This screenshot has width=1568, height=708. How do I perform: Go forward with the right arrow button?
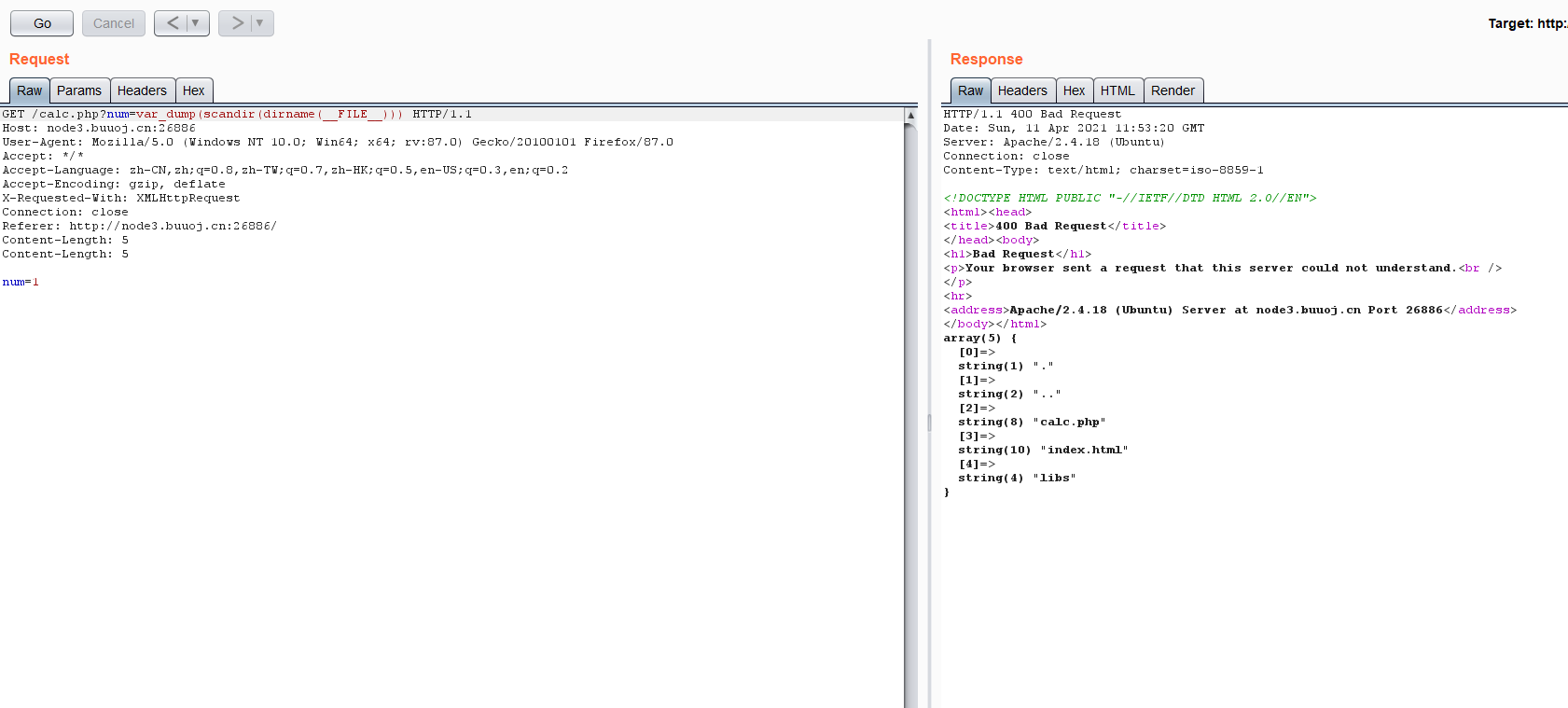[237, 23]
